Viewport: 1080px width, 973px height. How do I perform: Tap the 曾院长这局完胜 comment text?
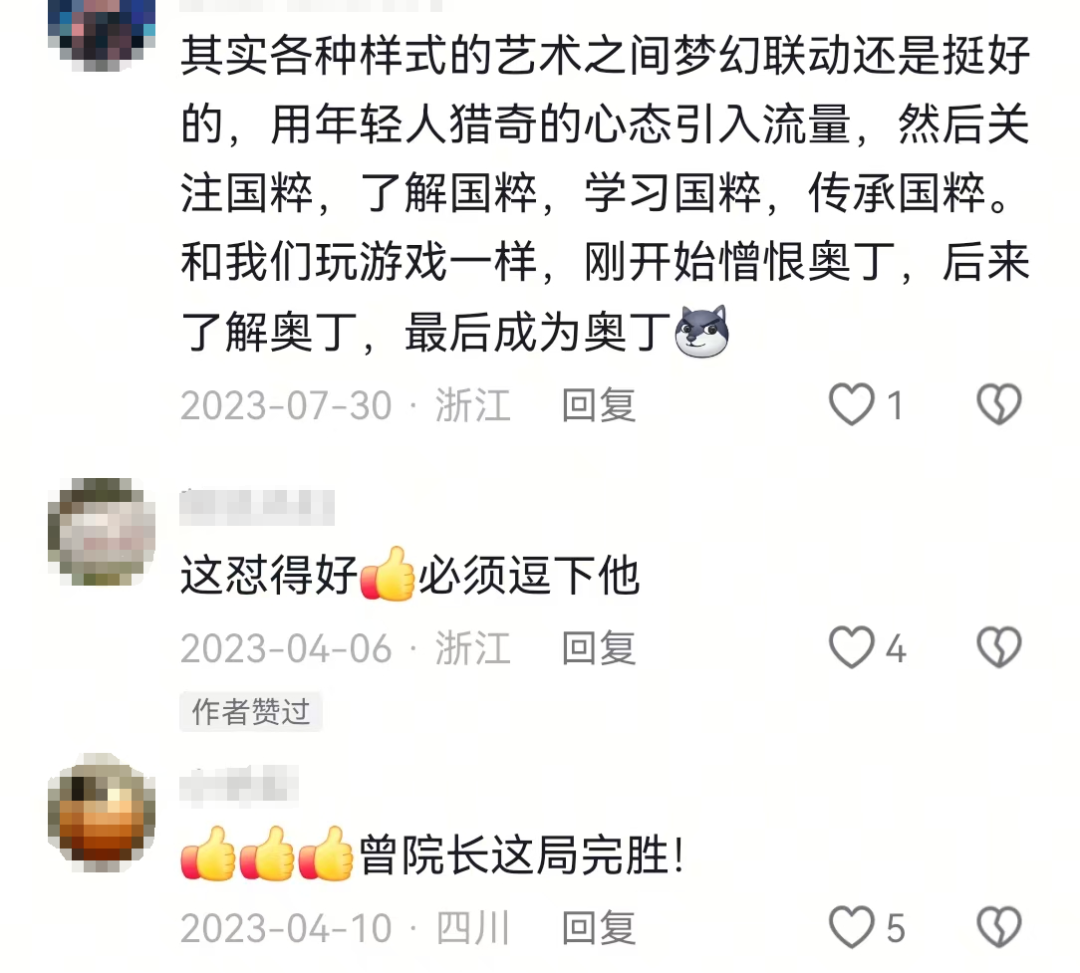coord(521,855)
